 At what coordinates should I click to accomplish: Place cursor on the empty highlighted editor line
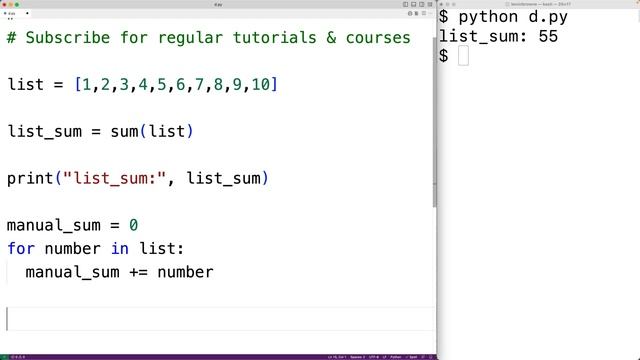(x=220, y=319)
